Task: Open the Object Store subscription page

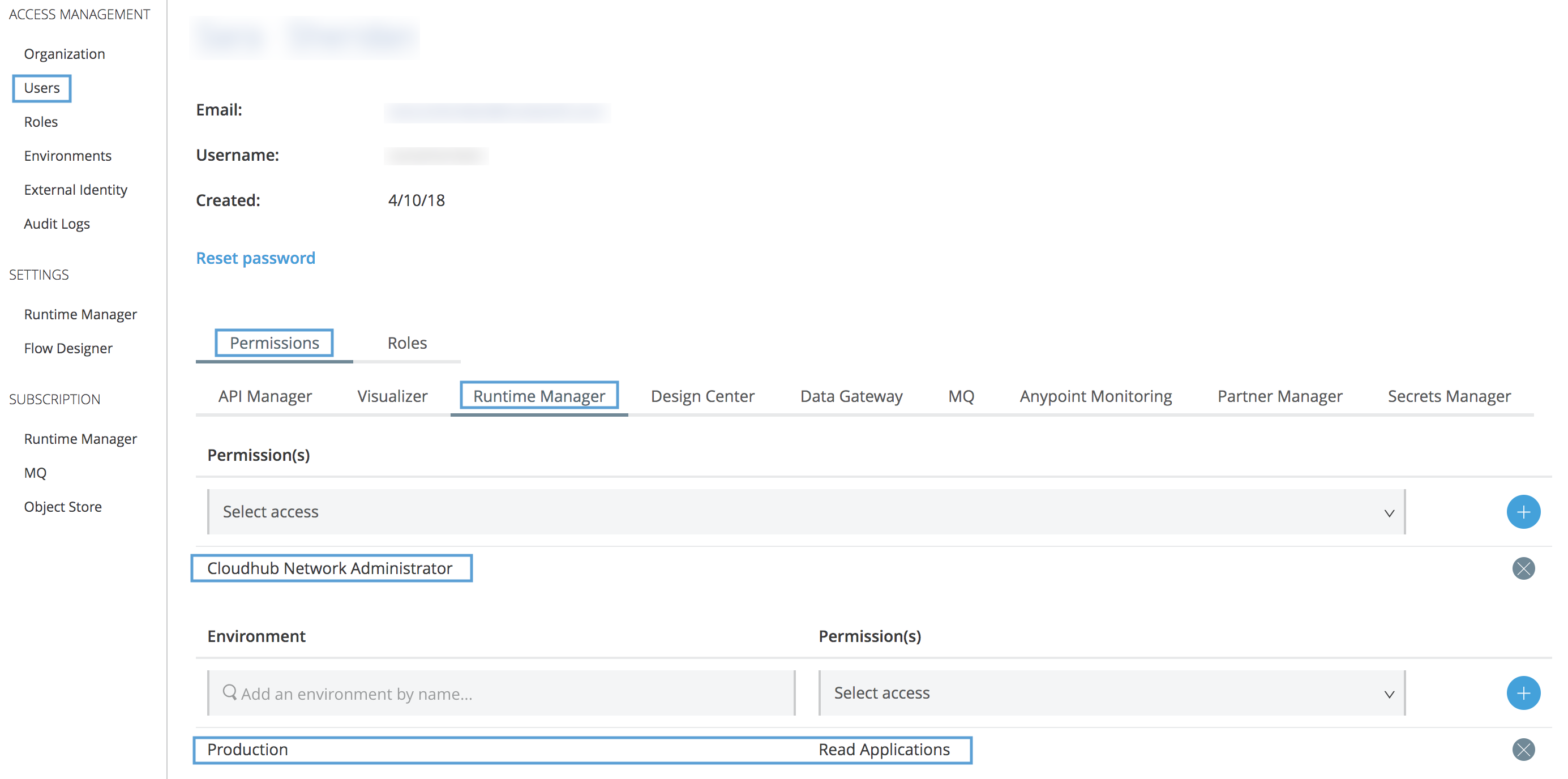Action: 63,506
